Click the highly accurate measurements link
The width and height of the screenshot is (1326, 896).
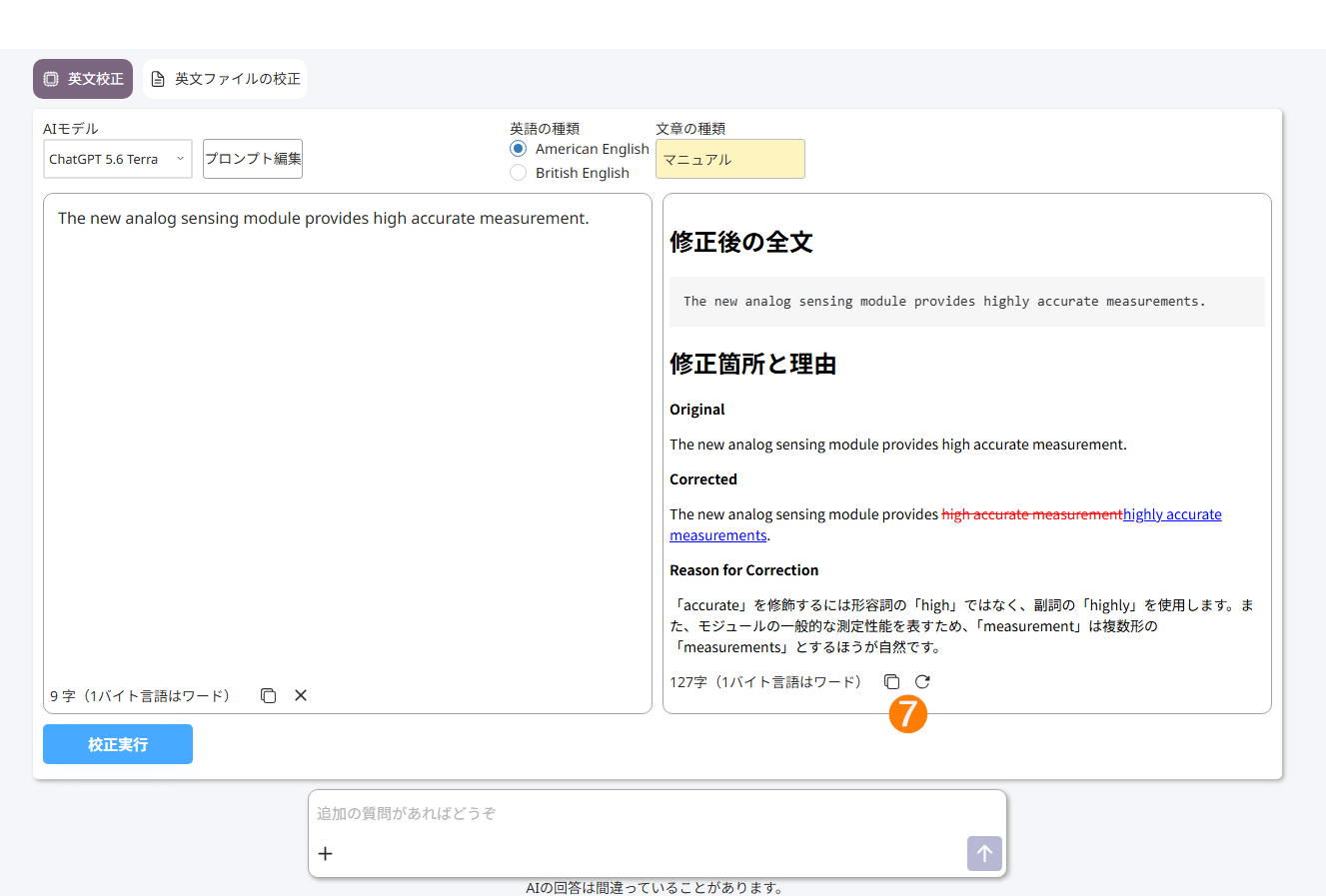[x=1172, y=514]
